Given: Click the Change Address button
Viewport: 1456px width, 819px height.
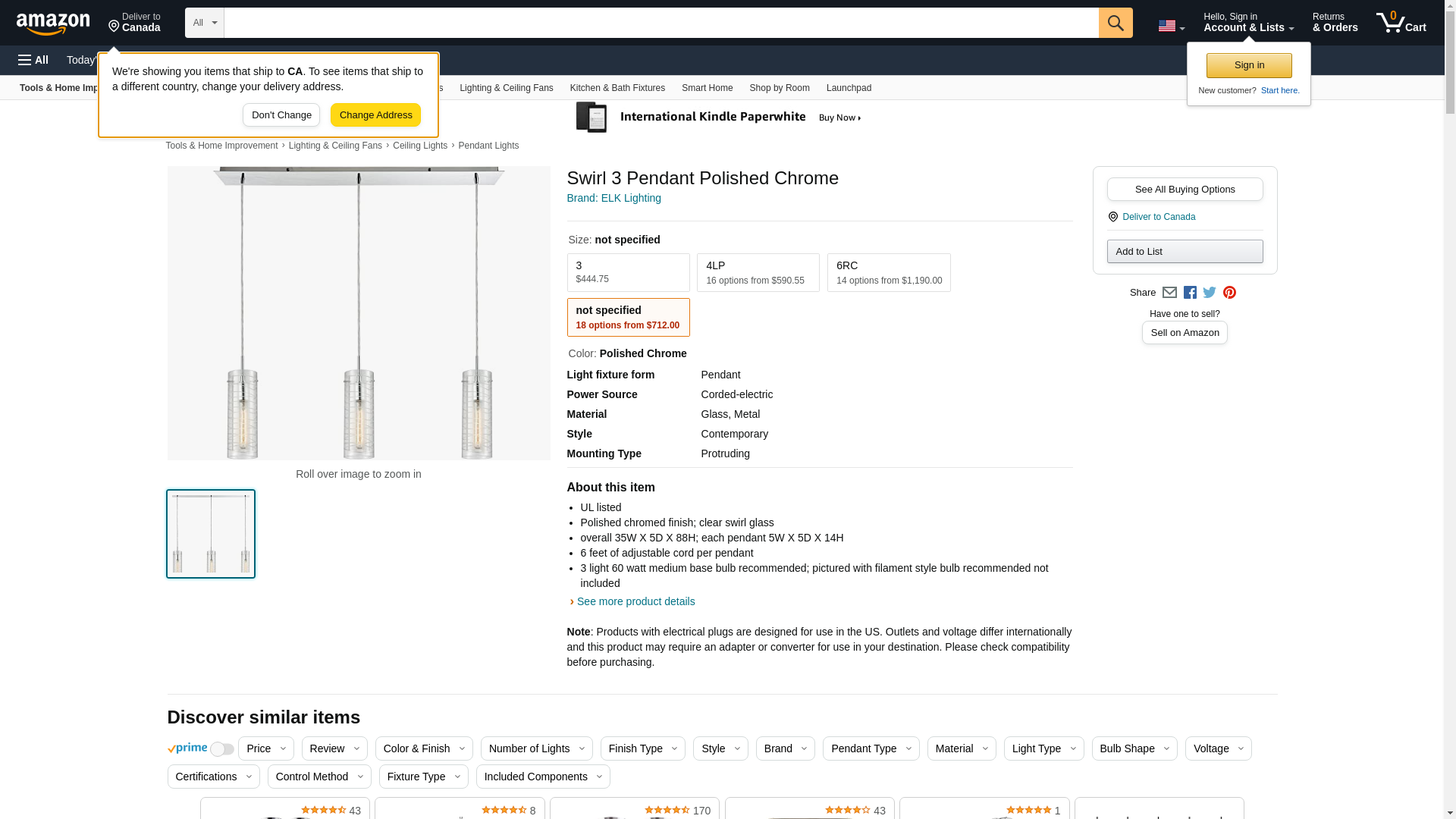Looking at the screenshot, I should tap(375, 115).
